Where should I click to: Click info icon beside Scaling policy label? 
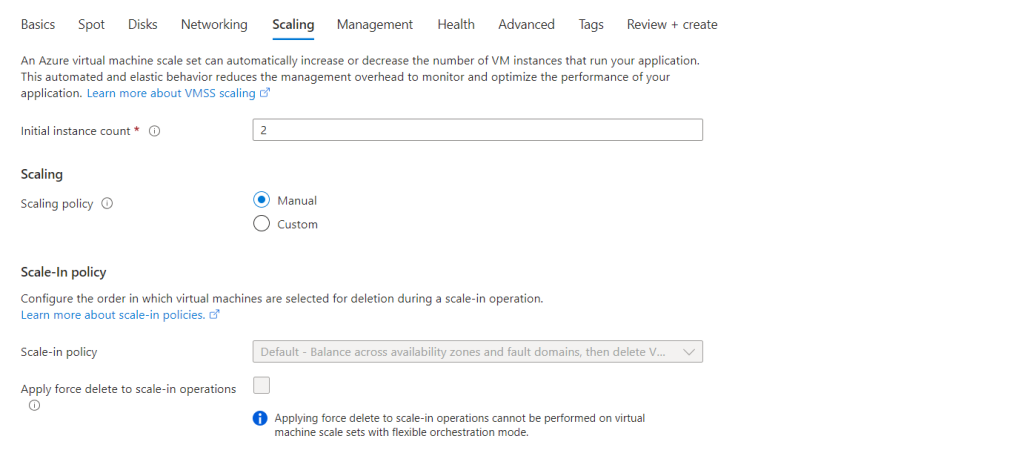pos(107,204)
